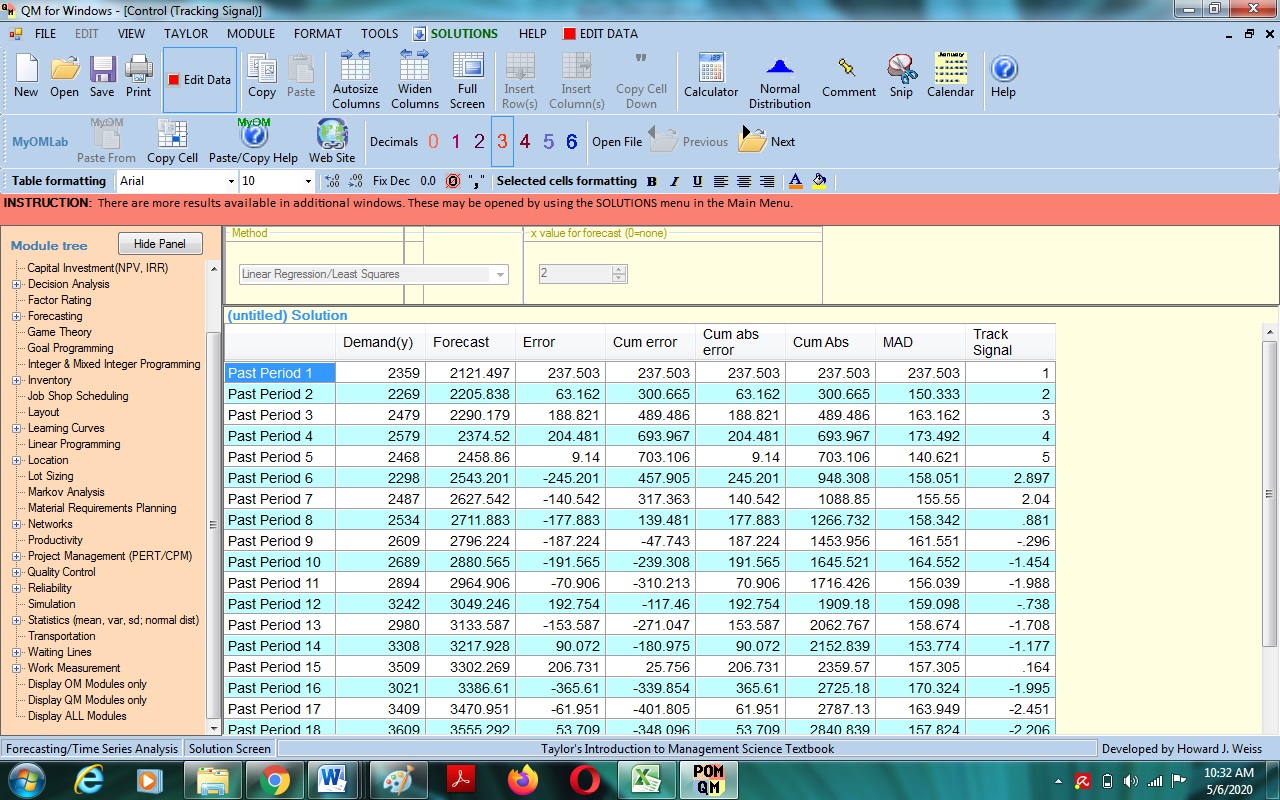Expand the Forecasting tree node
The width and height of the screenshot is (1280, 800).
point(17,316)
